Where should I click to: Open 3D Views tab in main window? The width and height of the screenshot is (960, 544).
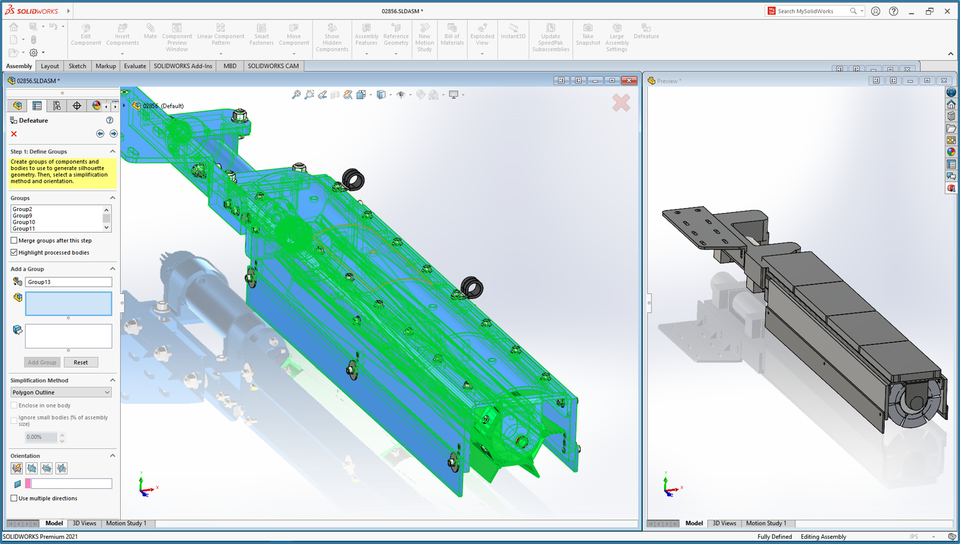pos(84,523)
